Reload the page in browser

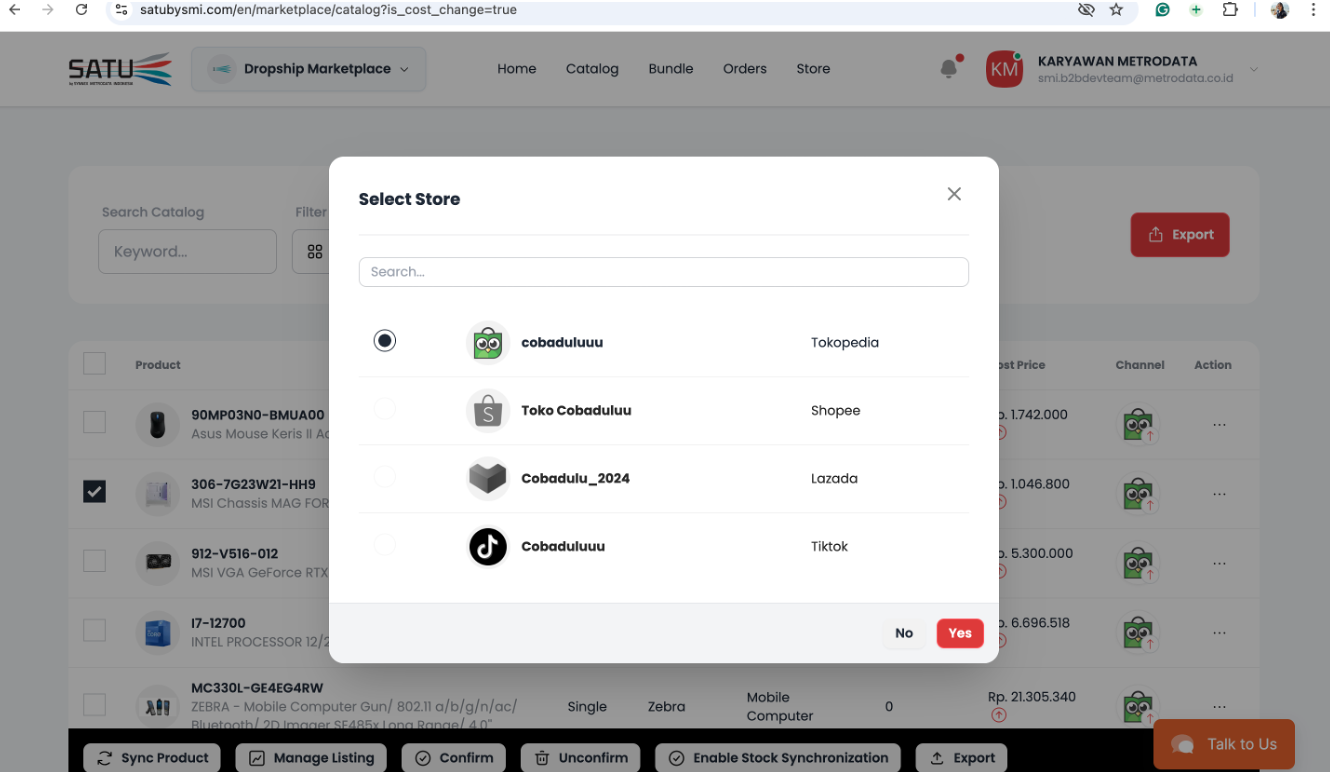point(81,10)
